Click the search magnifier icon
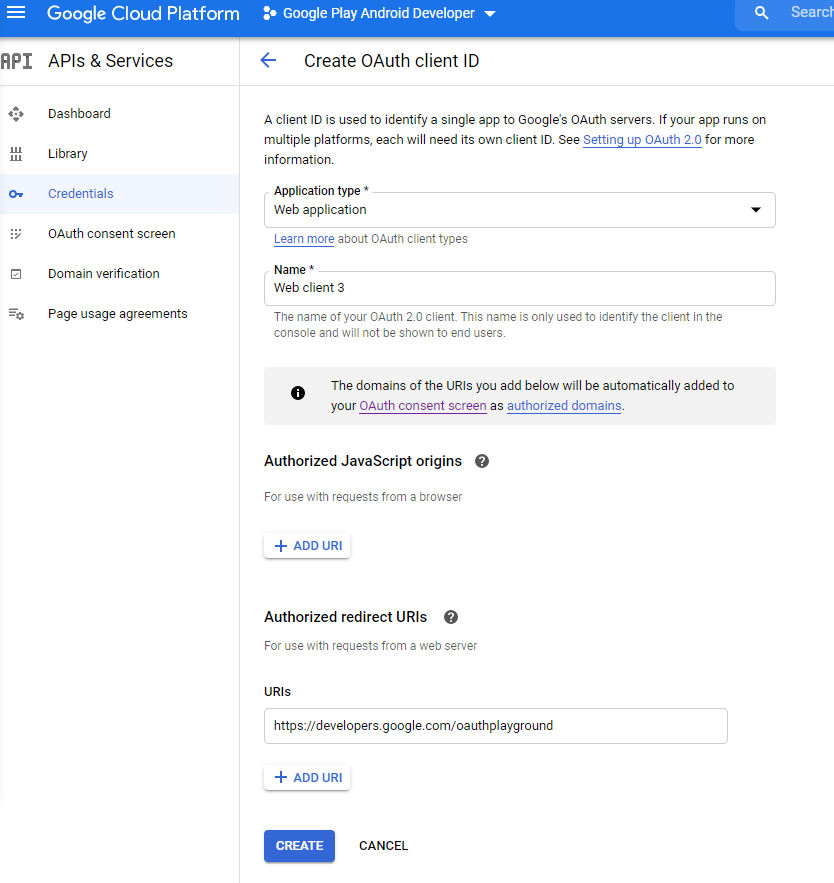 [761, 12]
